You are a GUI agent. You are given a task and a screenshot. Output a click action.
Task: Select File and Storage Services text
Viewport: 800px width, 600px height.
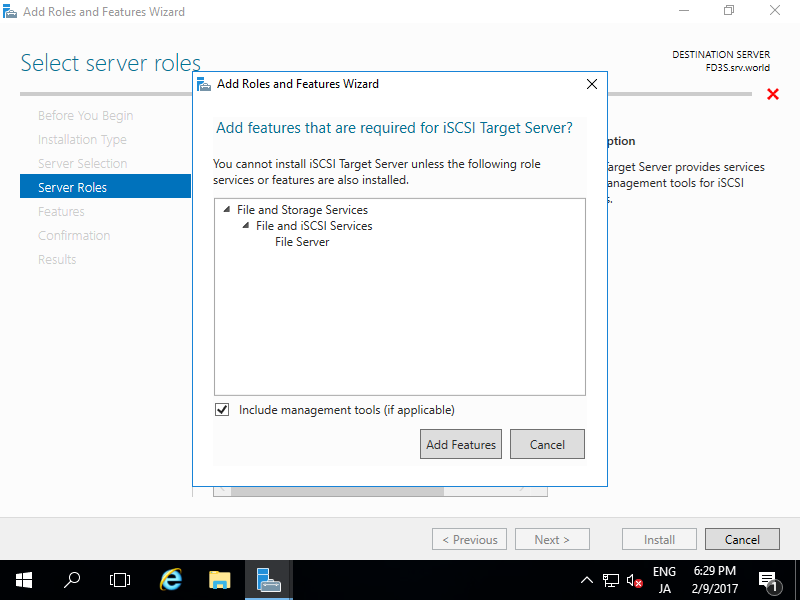point(302,210)
